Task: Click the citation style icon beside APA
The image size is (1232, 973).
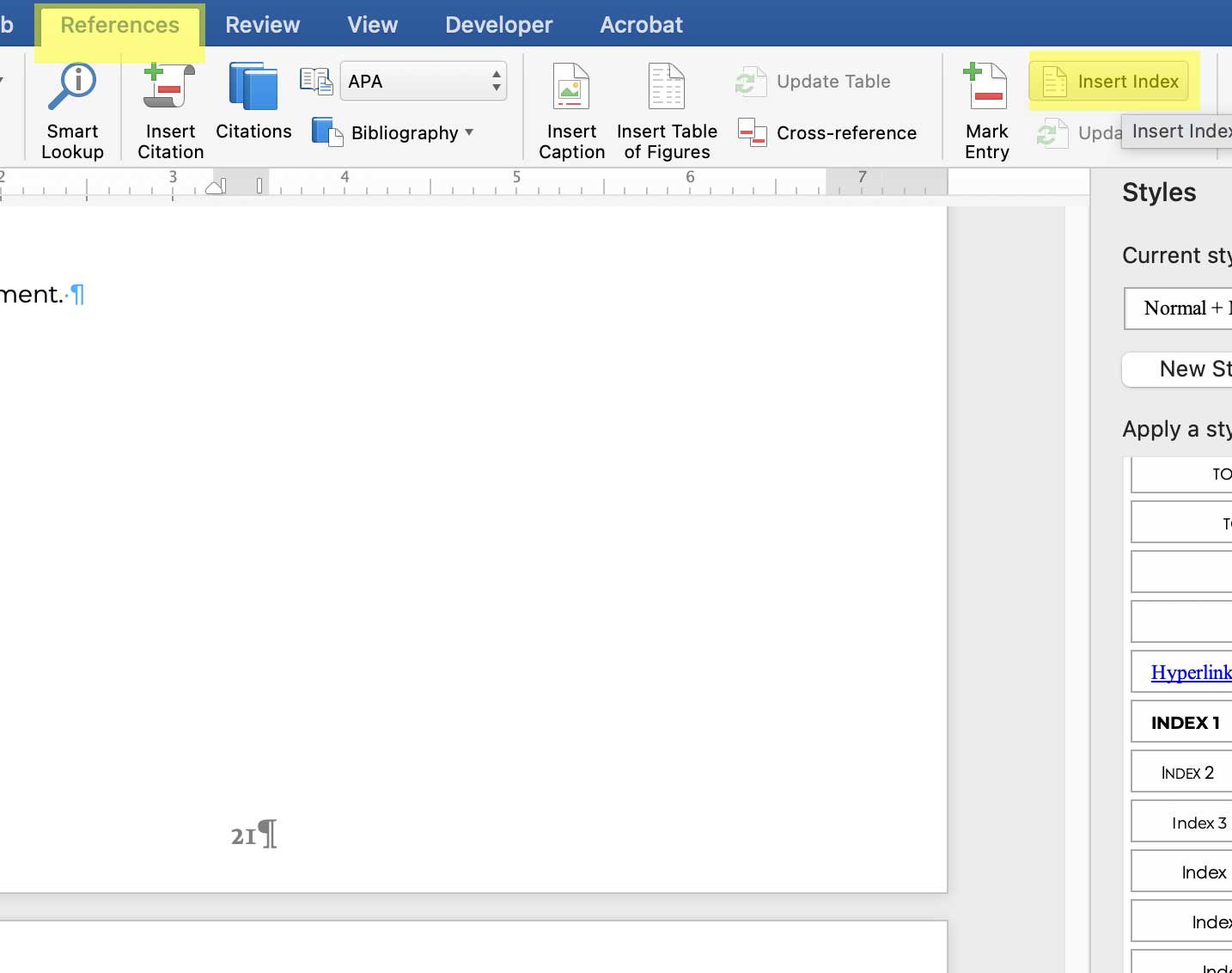Action: tap(316, 82)
